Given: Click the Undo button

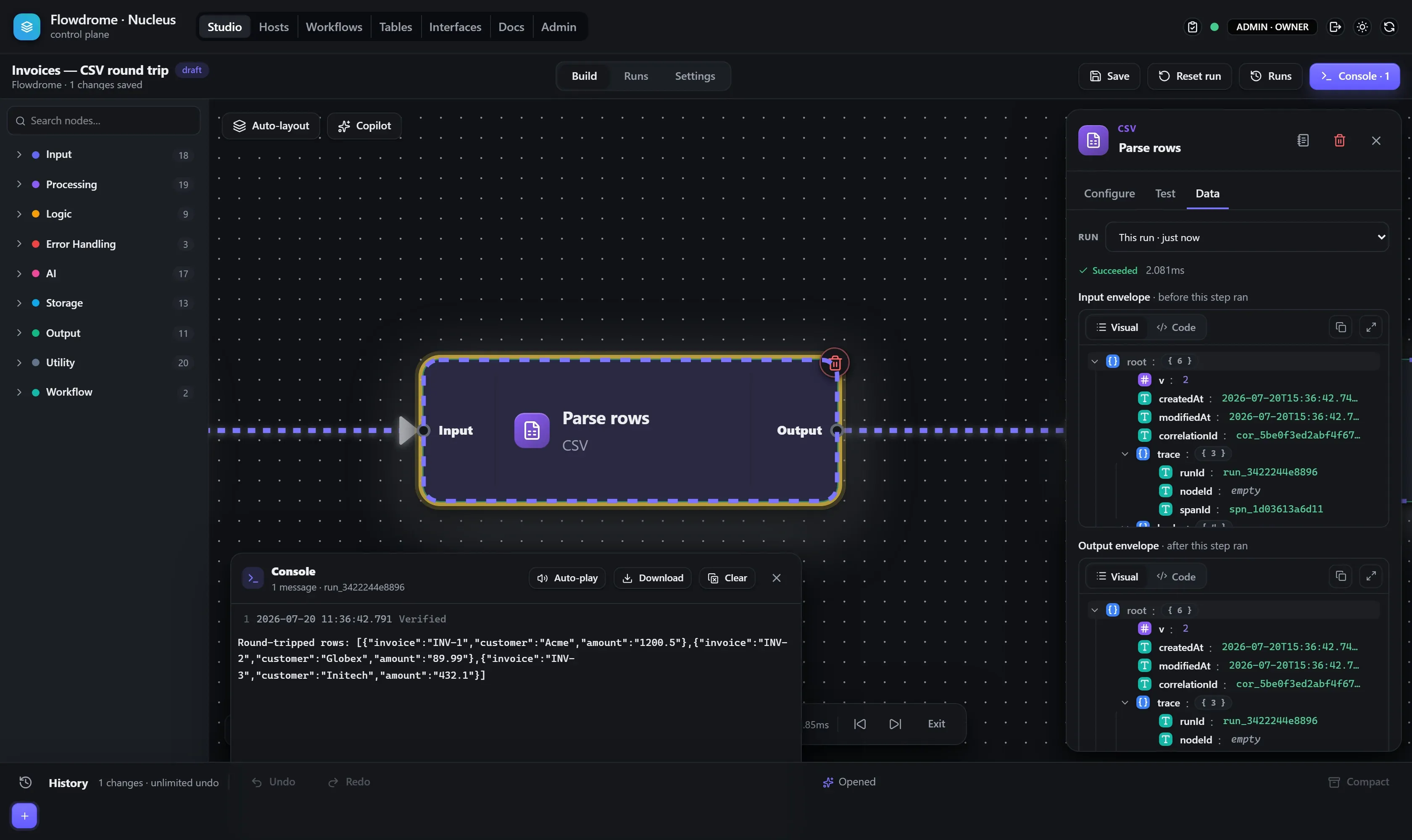Looking at the screenshot, I should pos(274,782).
